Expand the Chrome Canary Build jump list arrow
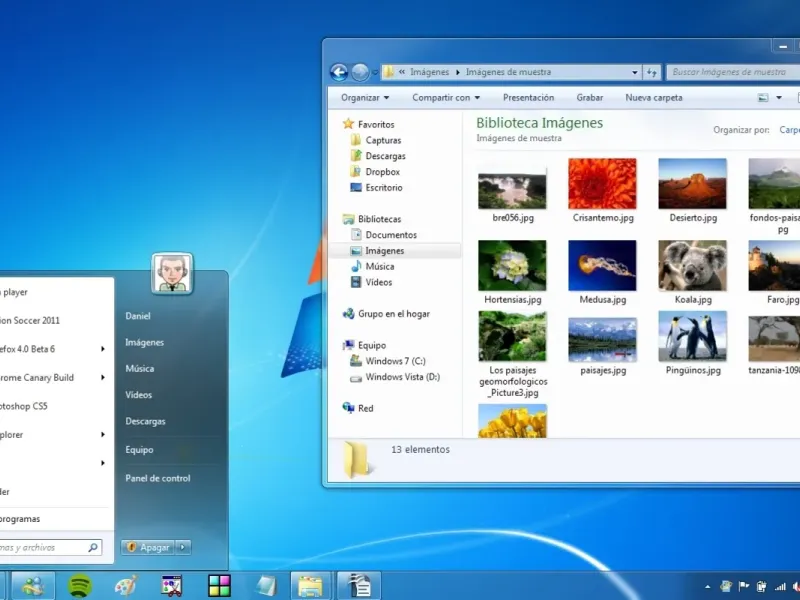Image resolution: width=800 pixels, height=600 pixels. (103, 378)
